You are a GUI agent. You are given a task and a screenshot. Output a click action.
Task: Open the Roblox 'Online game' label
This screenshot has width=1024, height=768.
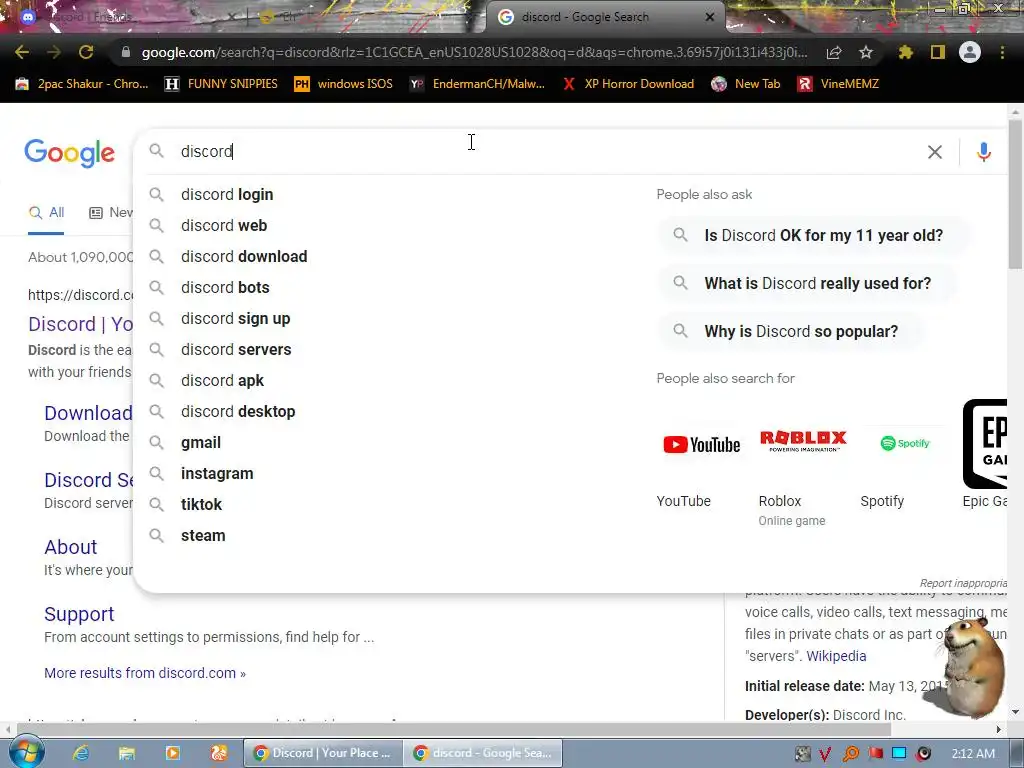792,520
